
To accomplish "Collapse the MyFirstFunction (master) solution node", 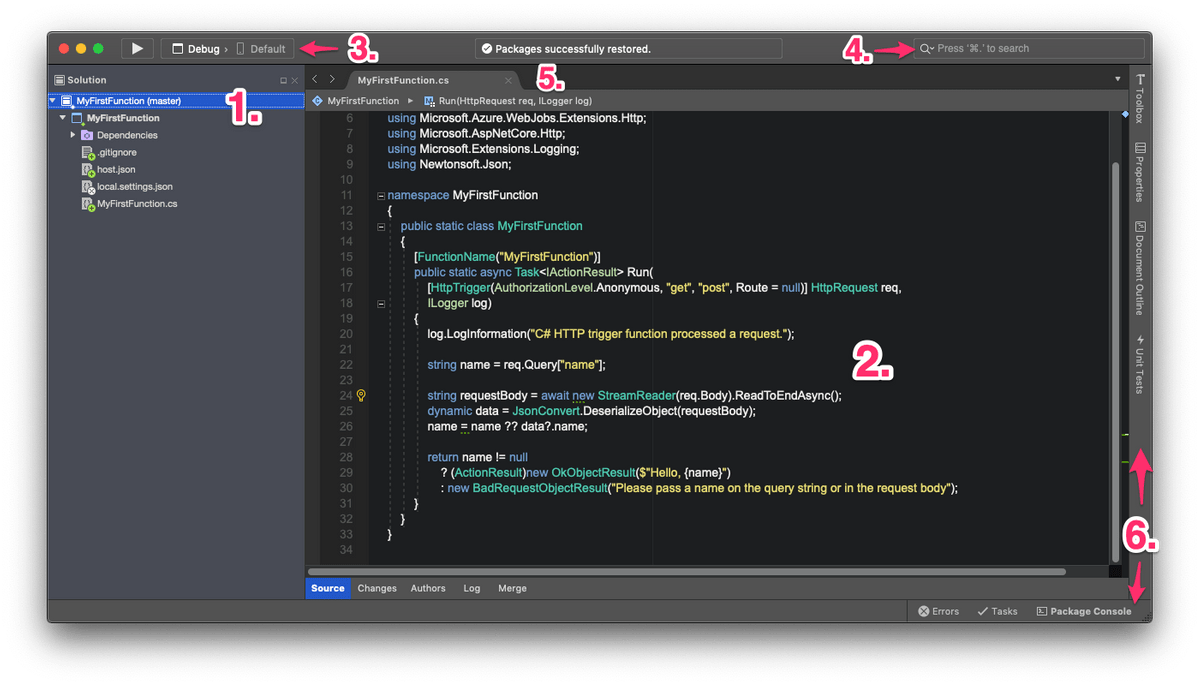I will coord(53,101).
